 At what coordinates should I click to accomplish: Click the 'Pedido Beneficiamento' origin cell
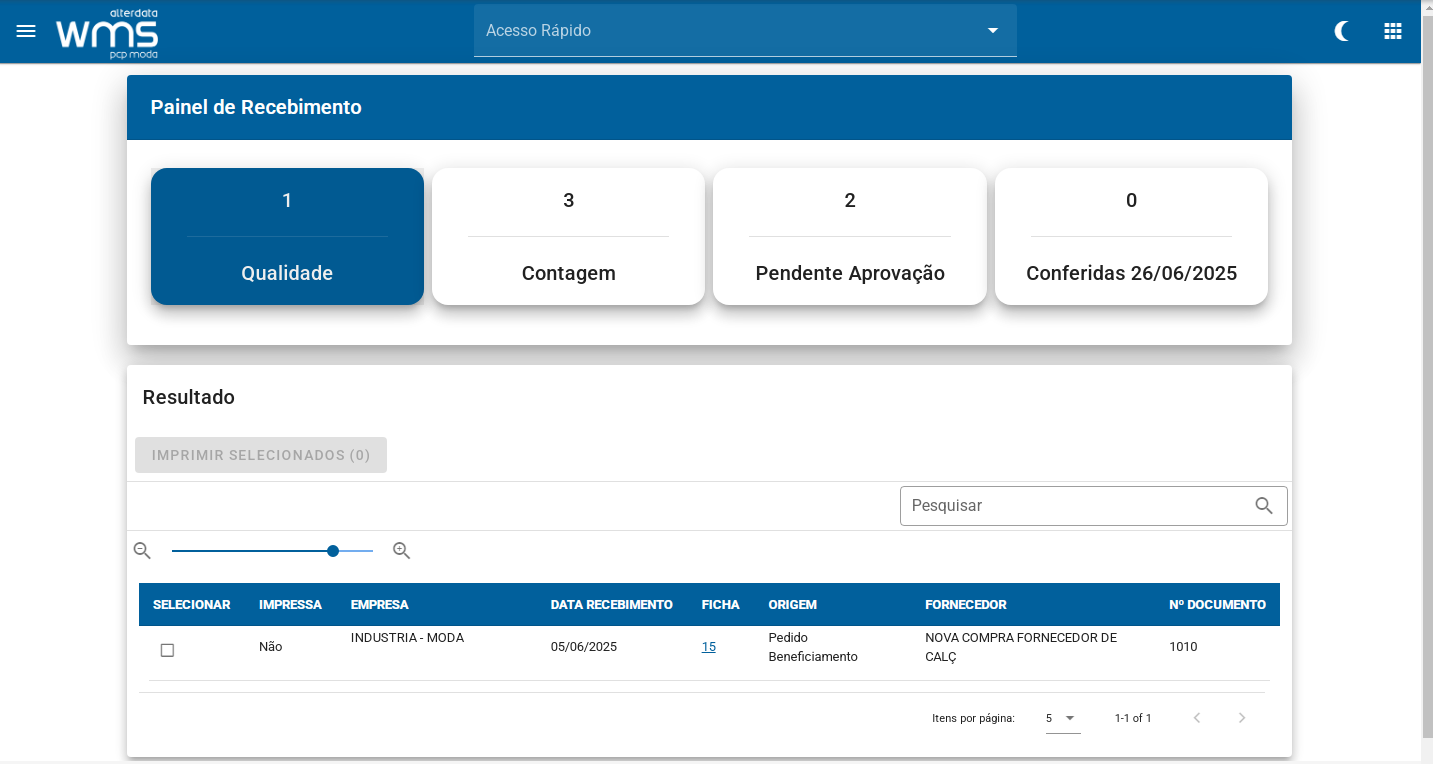tap(813, 647)
